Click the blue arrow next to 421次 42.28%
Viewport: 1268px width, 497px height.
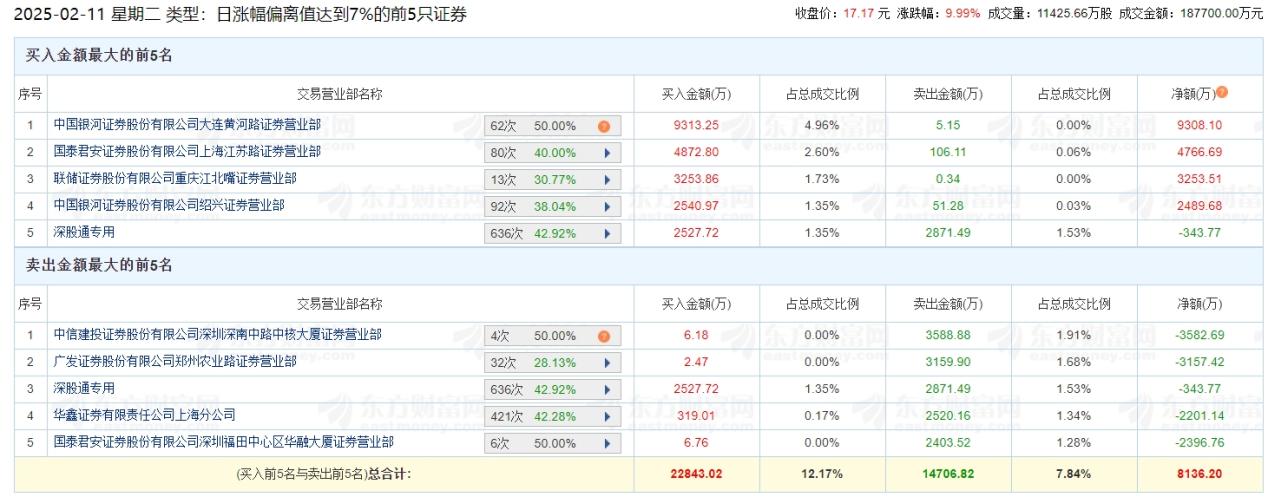click(606, 415)
